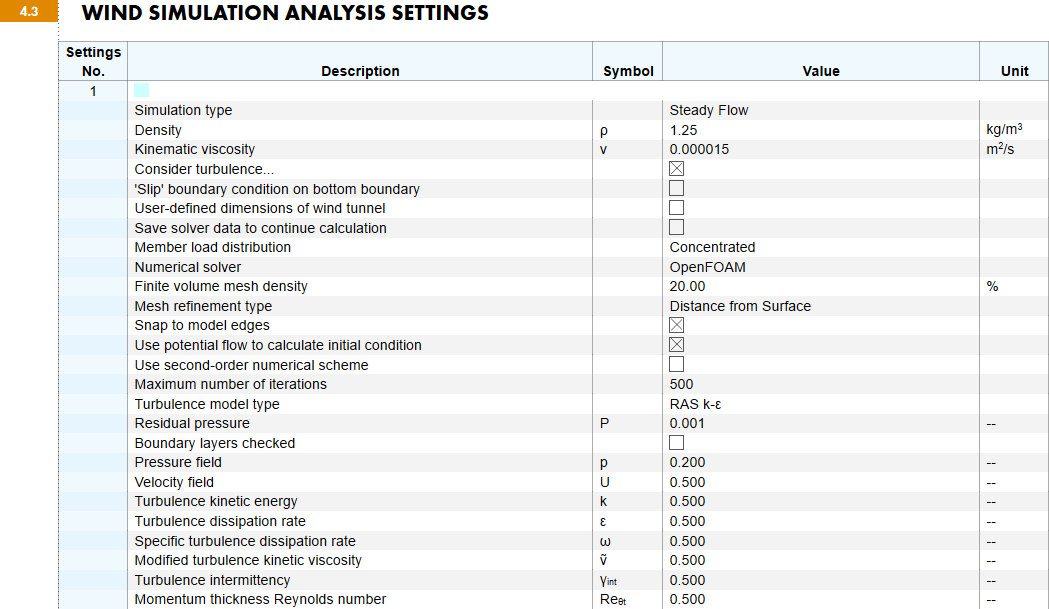Uncheck the Snap to model edges box
The image size is (1049, 609).
[x=677, y=325]
